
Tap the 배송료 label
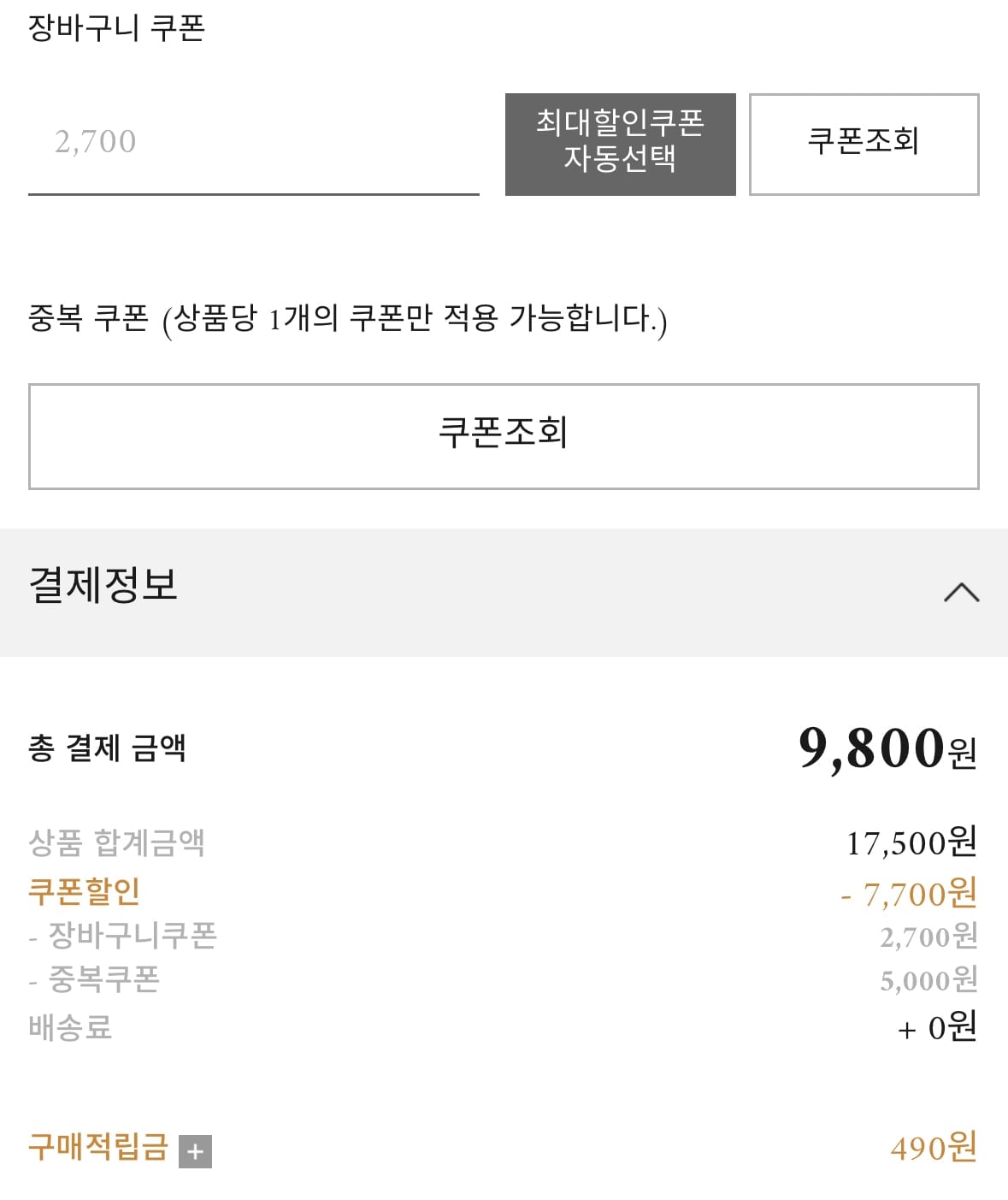pos(70,1027)
